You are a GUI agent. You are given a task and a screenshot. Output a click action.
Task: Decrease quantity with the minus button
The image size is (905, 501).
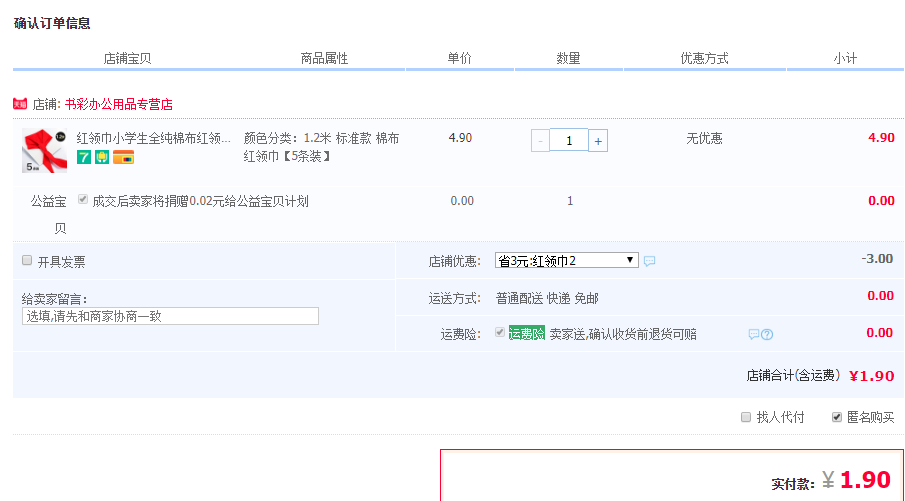pyautogui.click(x=540, y=141)
